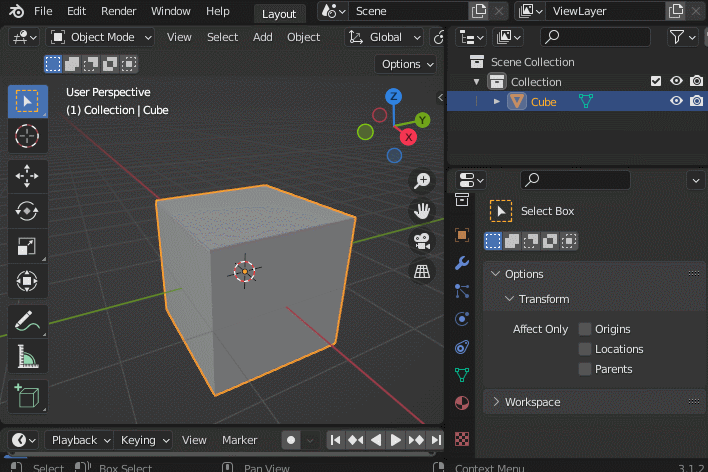Image resolution: width=708 pixels, height=472 pixels.
Task: Select the Measure tool
Action: [27, 357]
